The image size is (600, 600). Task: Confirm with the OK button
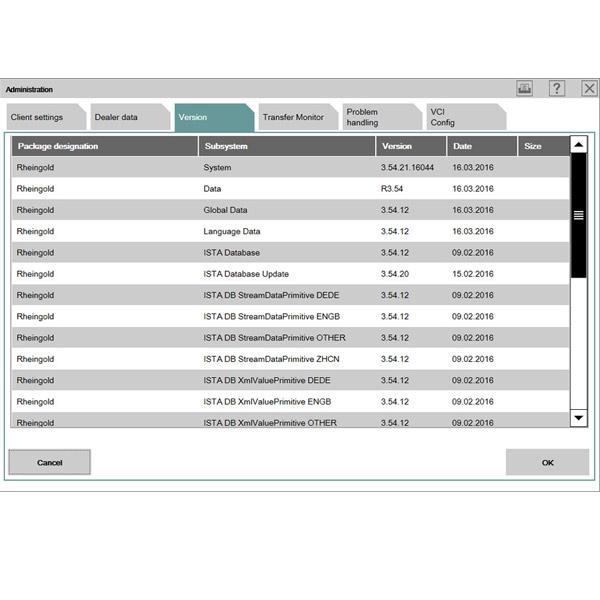[x=547, y=462]
